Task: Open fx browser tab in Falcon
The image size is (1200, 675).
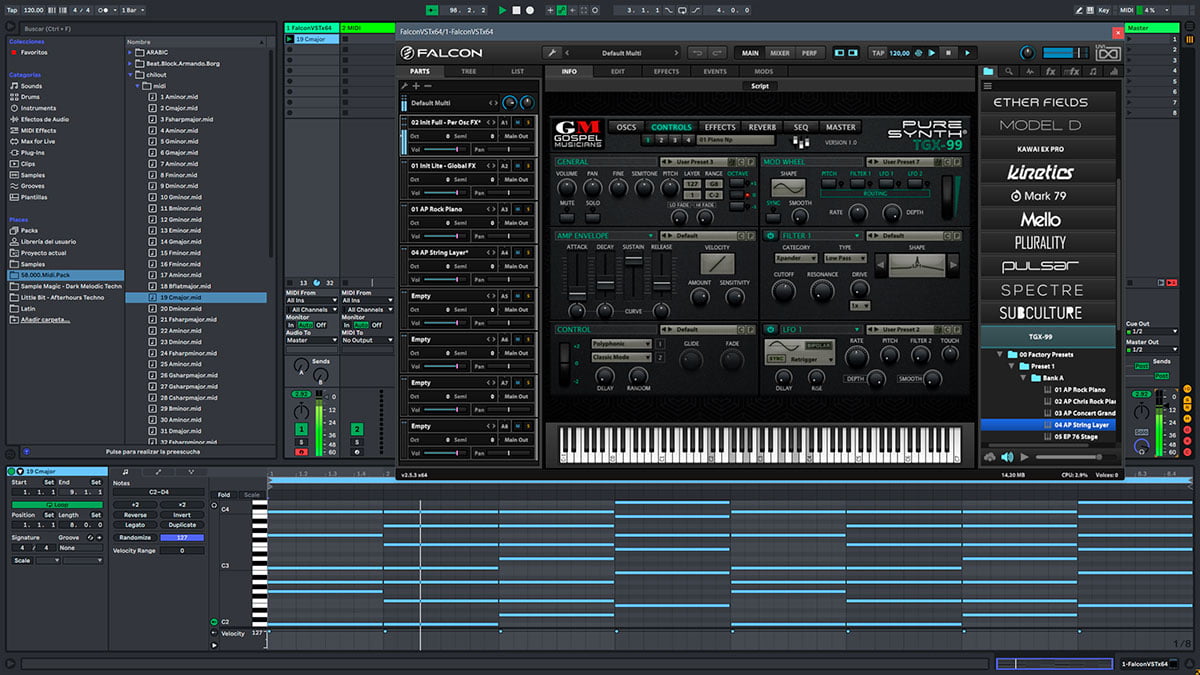Action: click(x=1050, y=71)
